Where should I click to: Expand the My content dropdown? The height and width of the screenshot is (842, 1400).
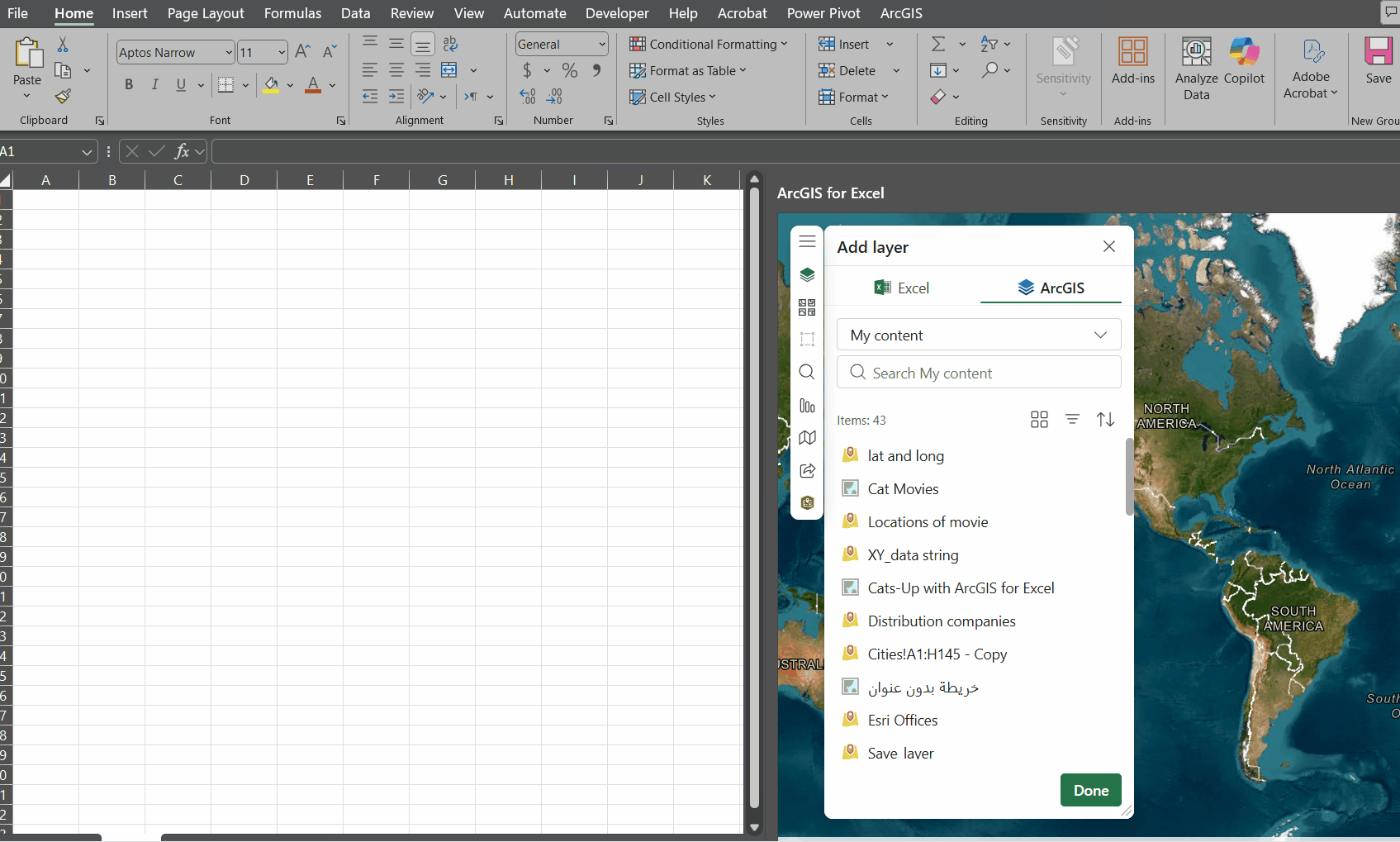[x=979, y=335]
